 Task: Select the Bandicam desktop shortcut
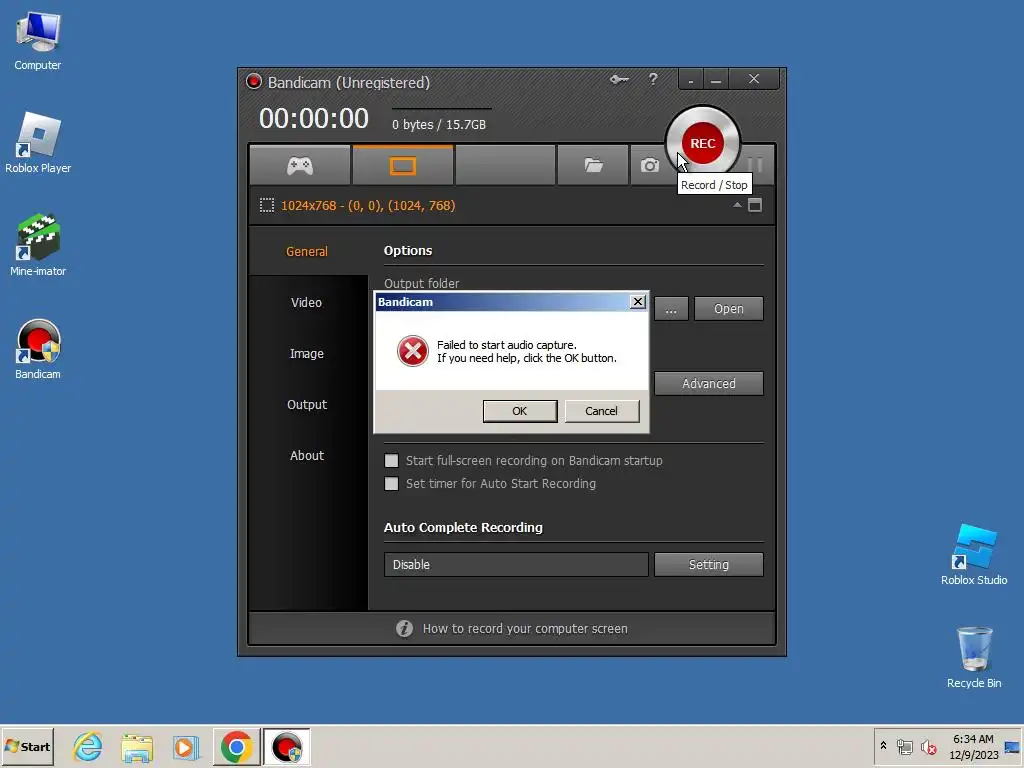(37, 349)
